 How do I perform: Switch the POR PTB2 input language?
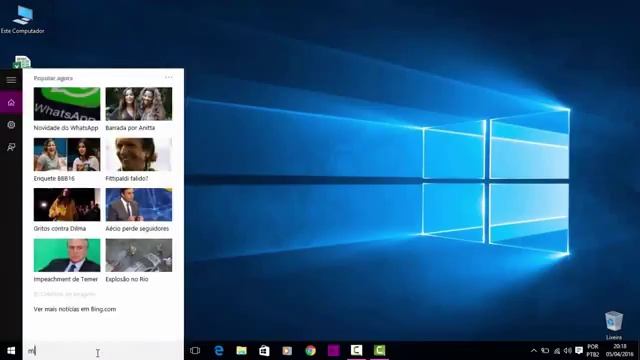[593, 351]
